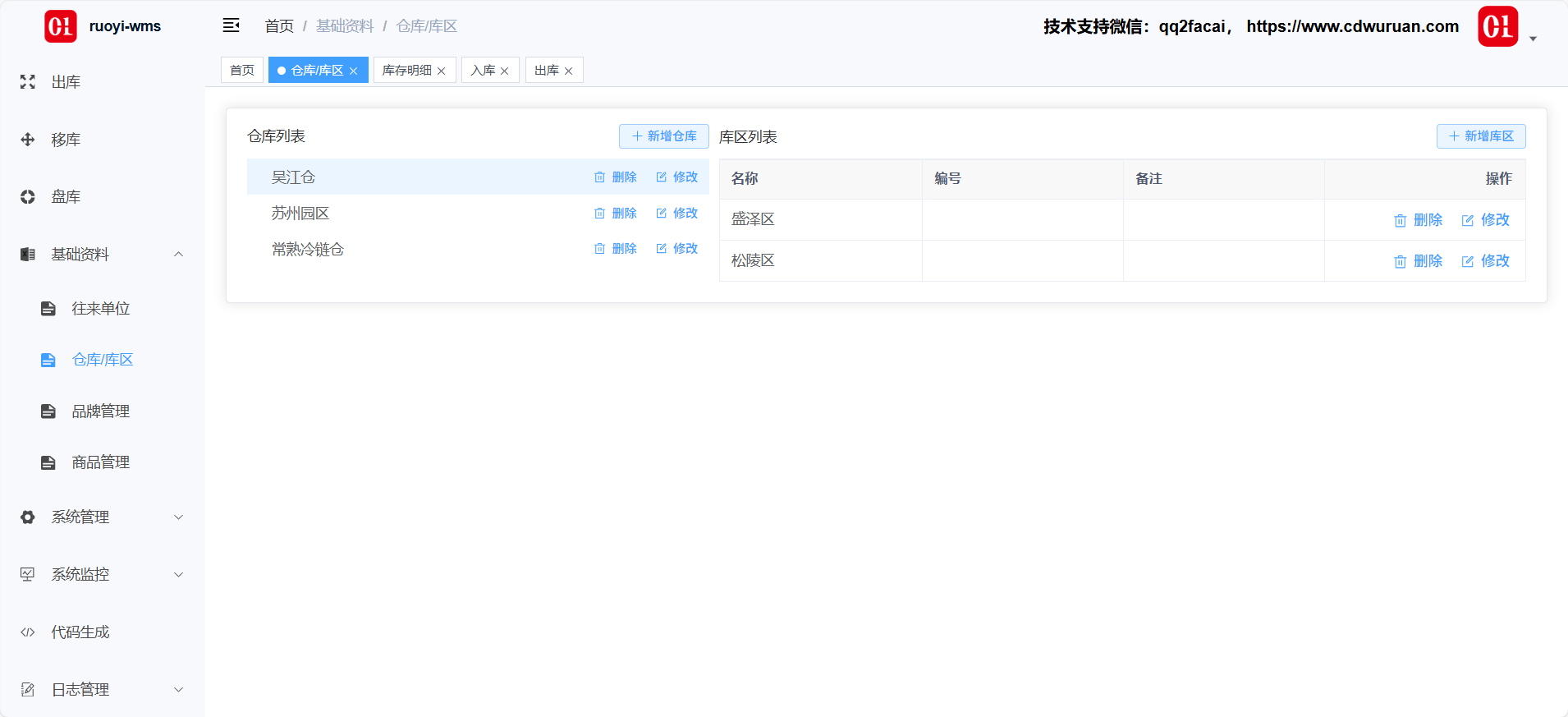Image resolution: width=1568 pixels, height=717 pixels.
Task: Delete the 松陵区 zone
Action: click(1419, 261)
